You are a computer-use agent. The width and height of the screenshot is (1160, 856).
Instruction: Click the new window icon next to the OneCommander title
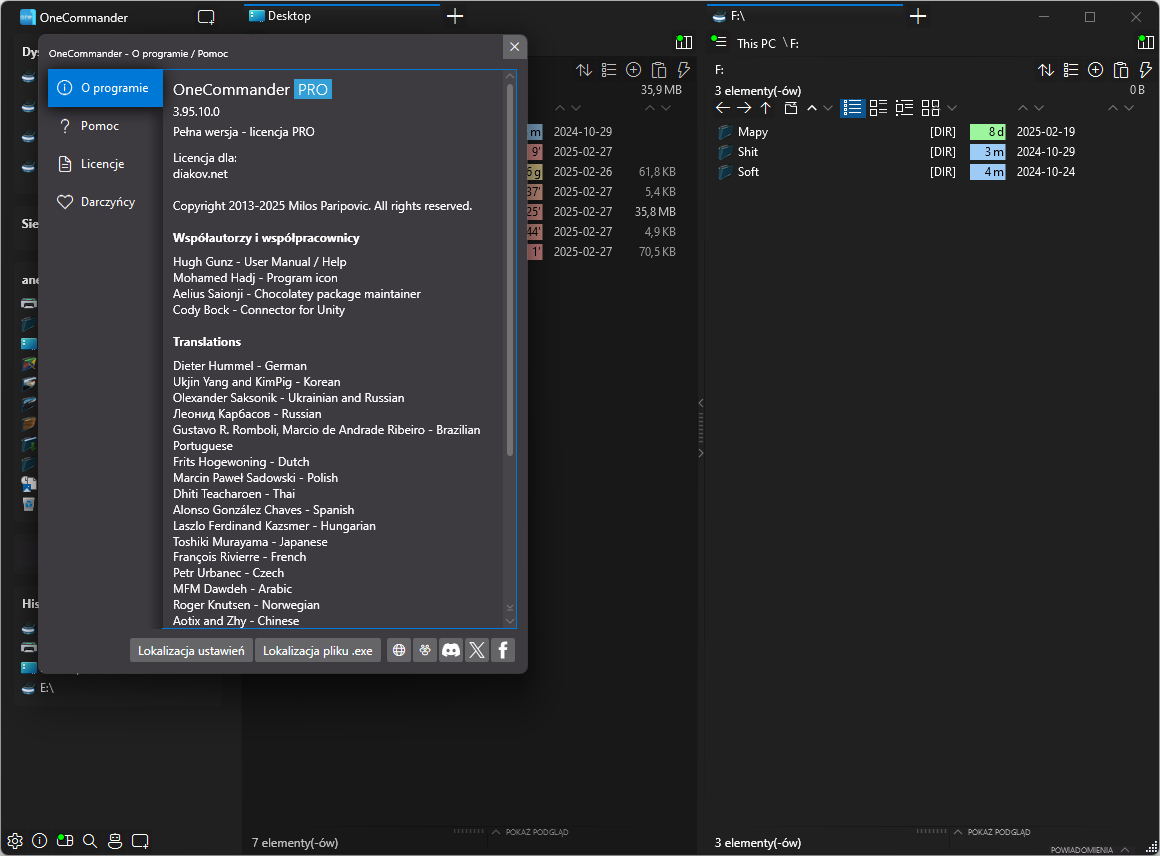(x=206, y=17)
